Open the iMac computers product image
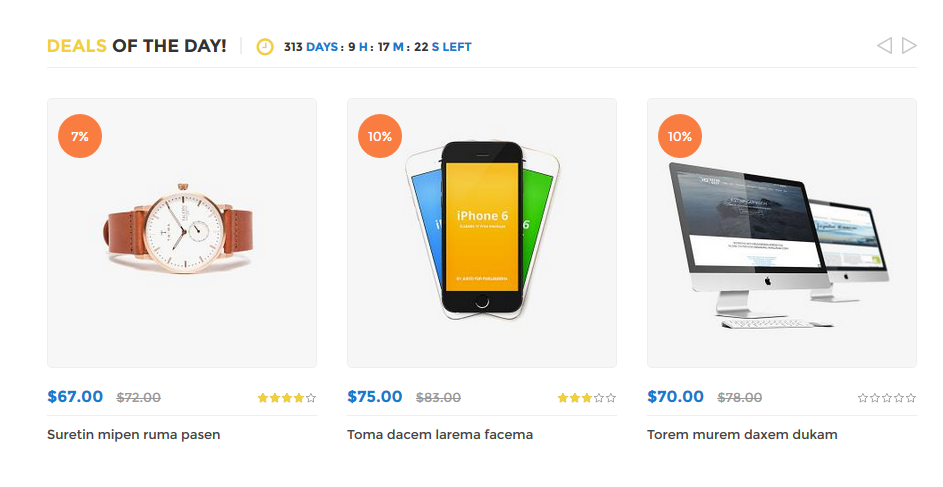Screen dimensions: 943x487 click(x=780, y=245)
